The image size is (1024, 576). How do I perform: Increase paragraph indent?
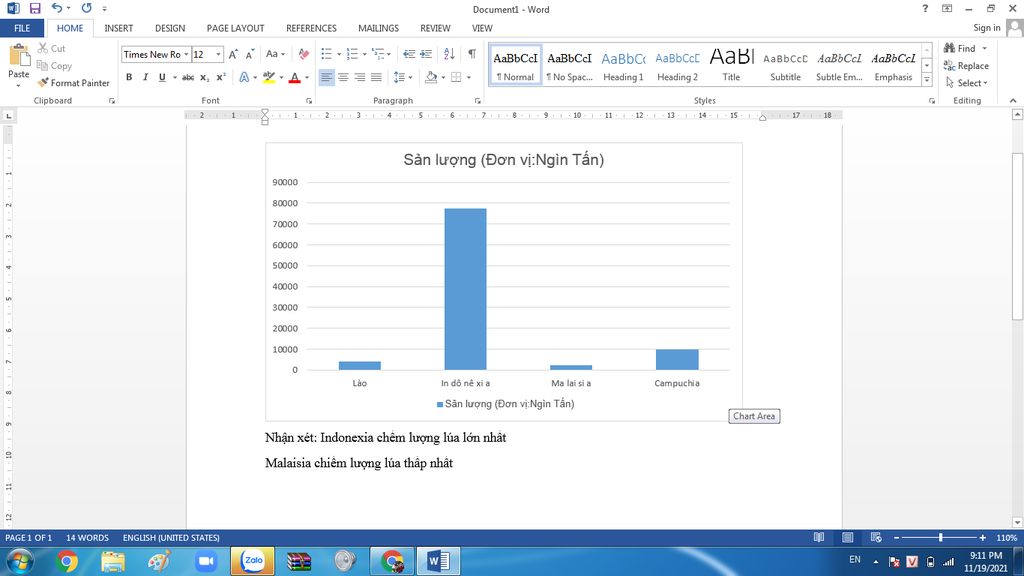426,54
